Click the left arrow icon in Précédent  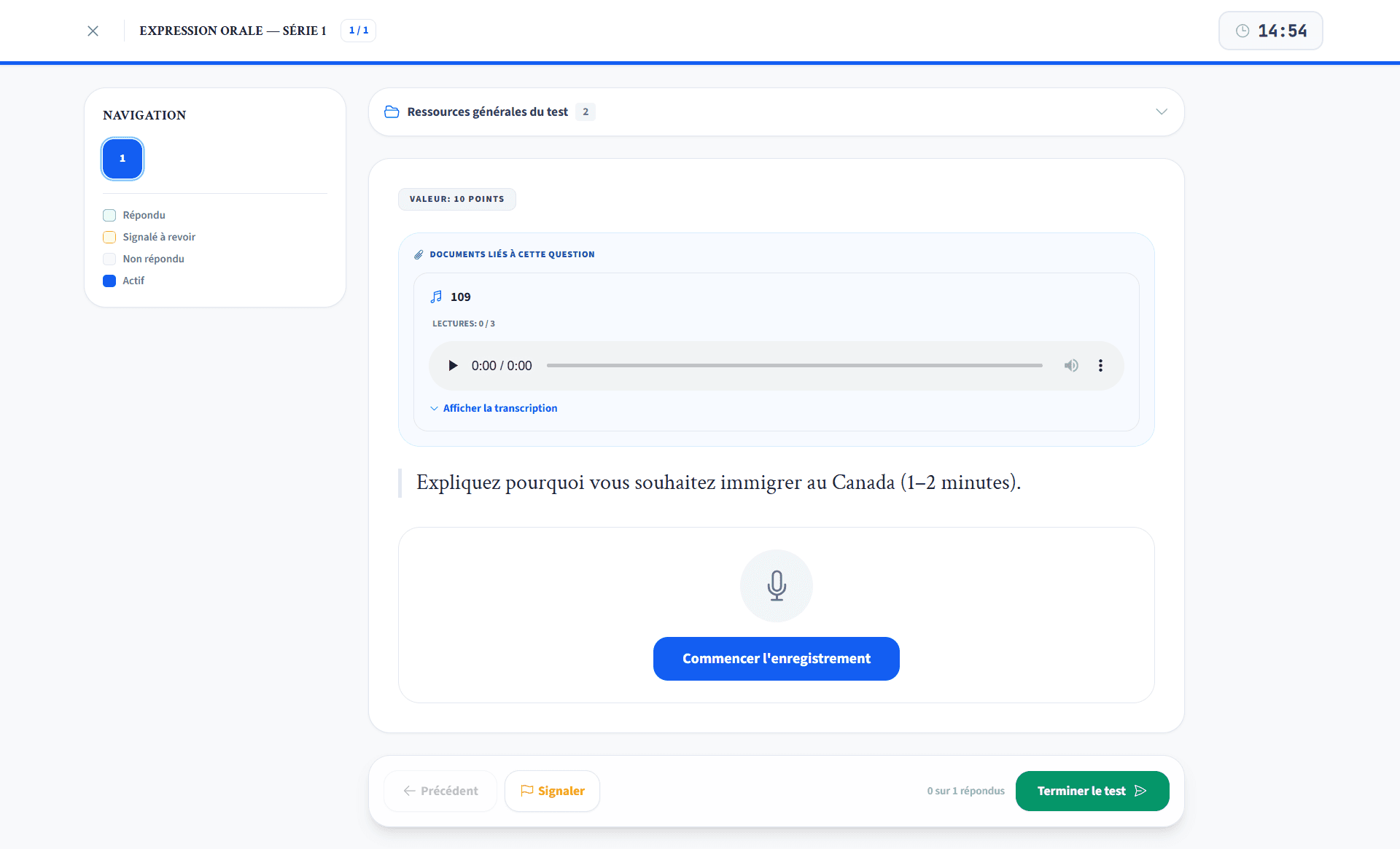pos(410,791)
